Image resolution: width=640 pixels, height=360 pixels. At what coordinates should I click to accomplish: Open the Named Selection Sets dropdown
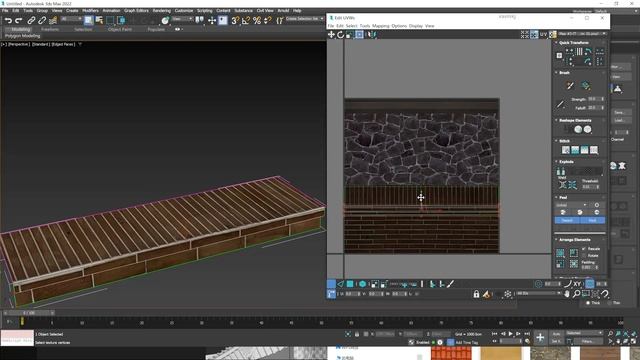(304, 19)
